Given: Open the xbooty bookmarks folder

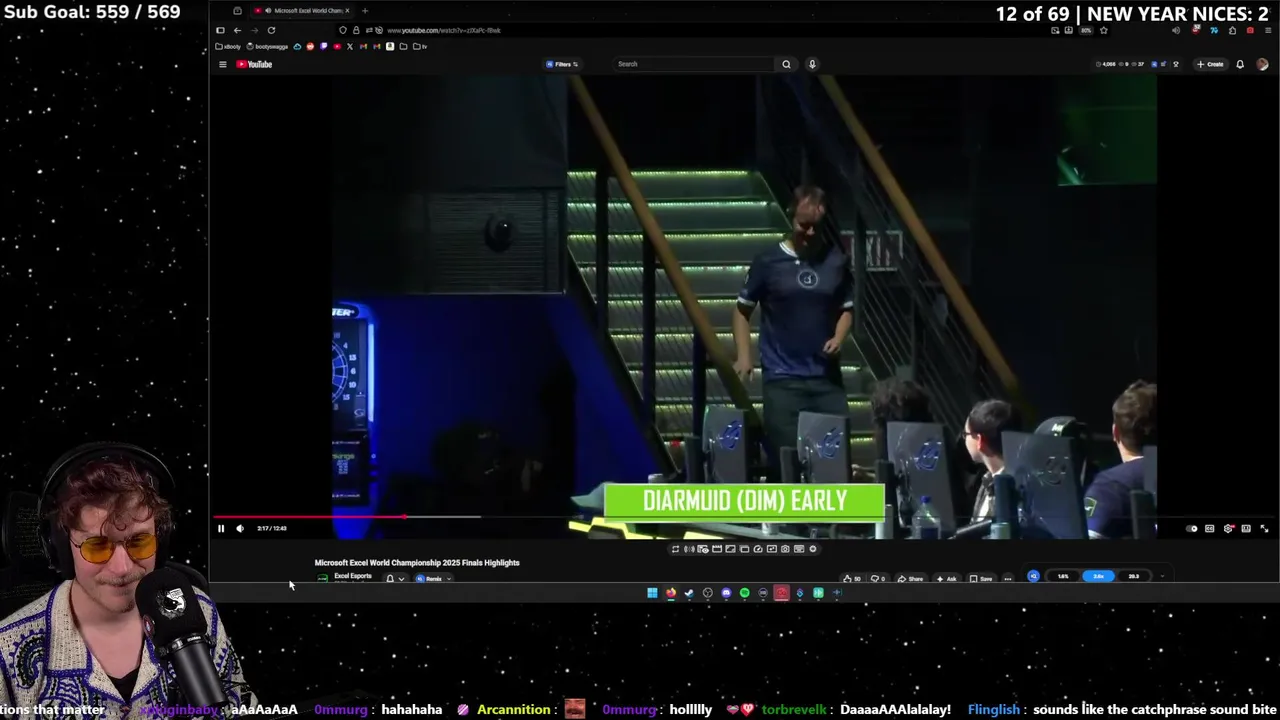Looking at the screenshot, I should pyautogui.click(x=229, y=46).
